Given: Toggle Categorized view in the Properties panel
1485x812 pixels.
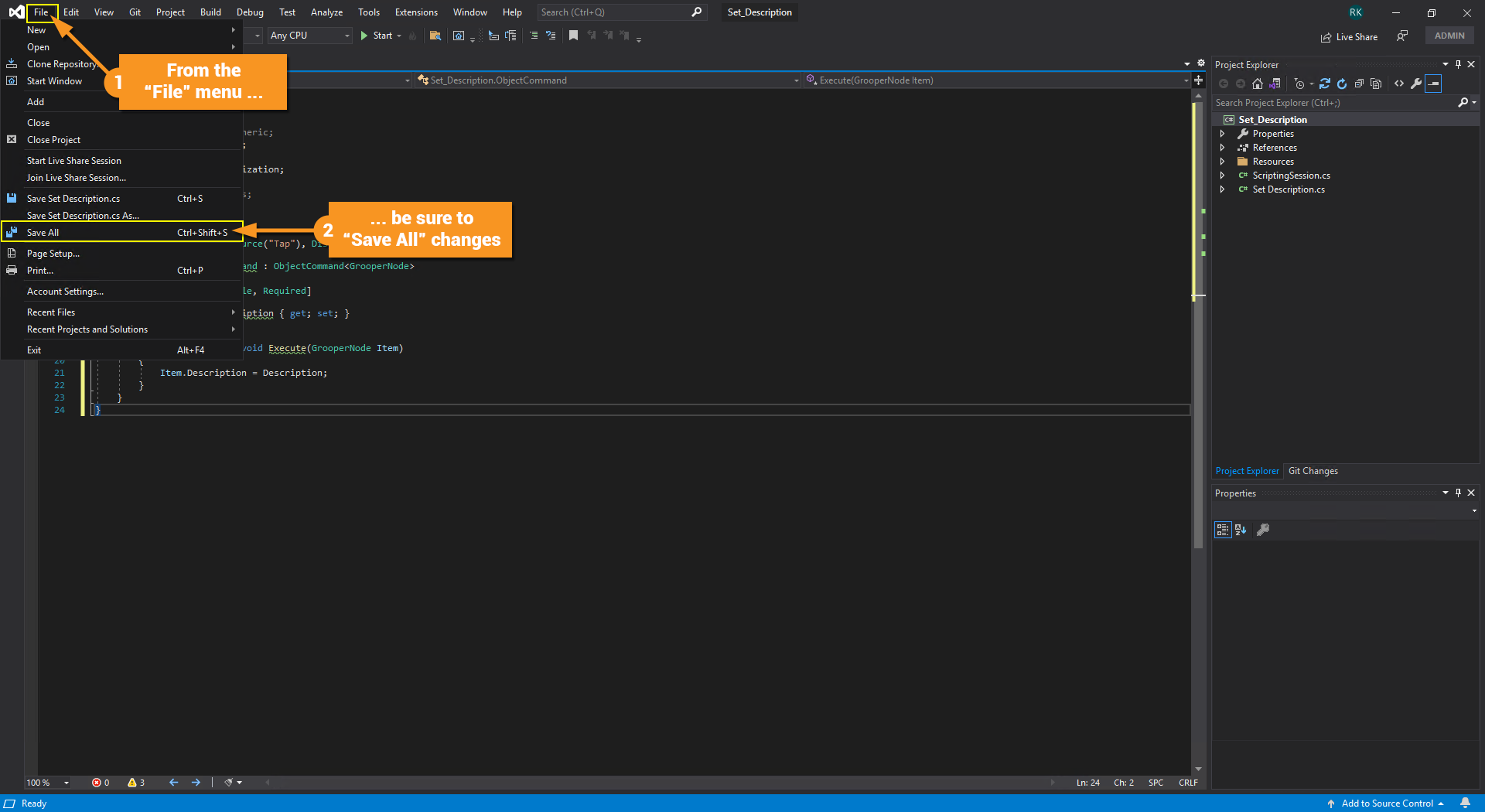Looking at the screenshot, I should 1223,530.
